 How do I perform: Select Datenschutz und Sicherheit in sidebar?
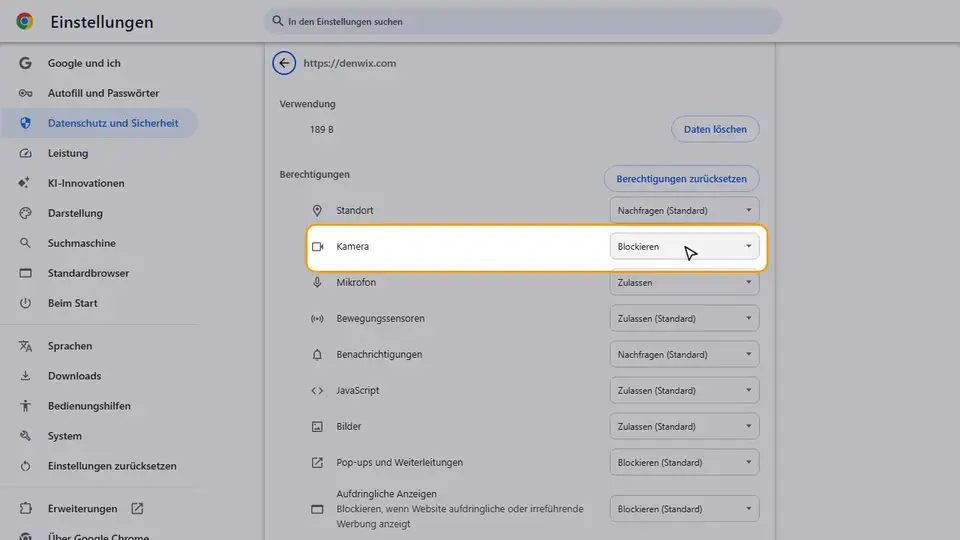99,123
